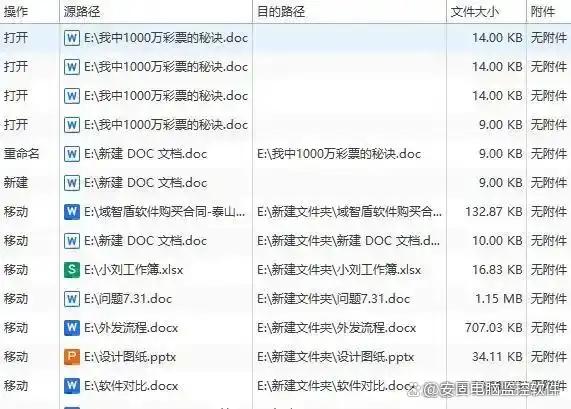Select Word icon of first 我中1000万彩票的秘诀.doc row
Viewport: 571px width, 409px height.
coord(72,38)
